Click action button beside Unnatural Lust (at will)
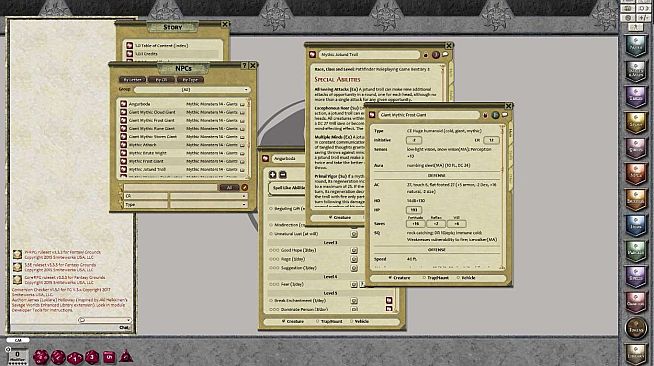This screenshot has width=654, height=366. click(354, 234)
